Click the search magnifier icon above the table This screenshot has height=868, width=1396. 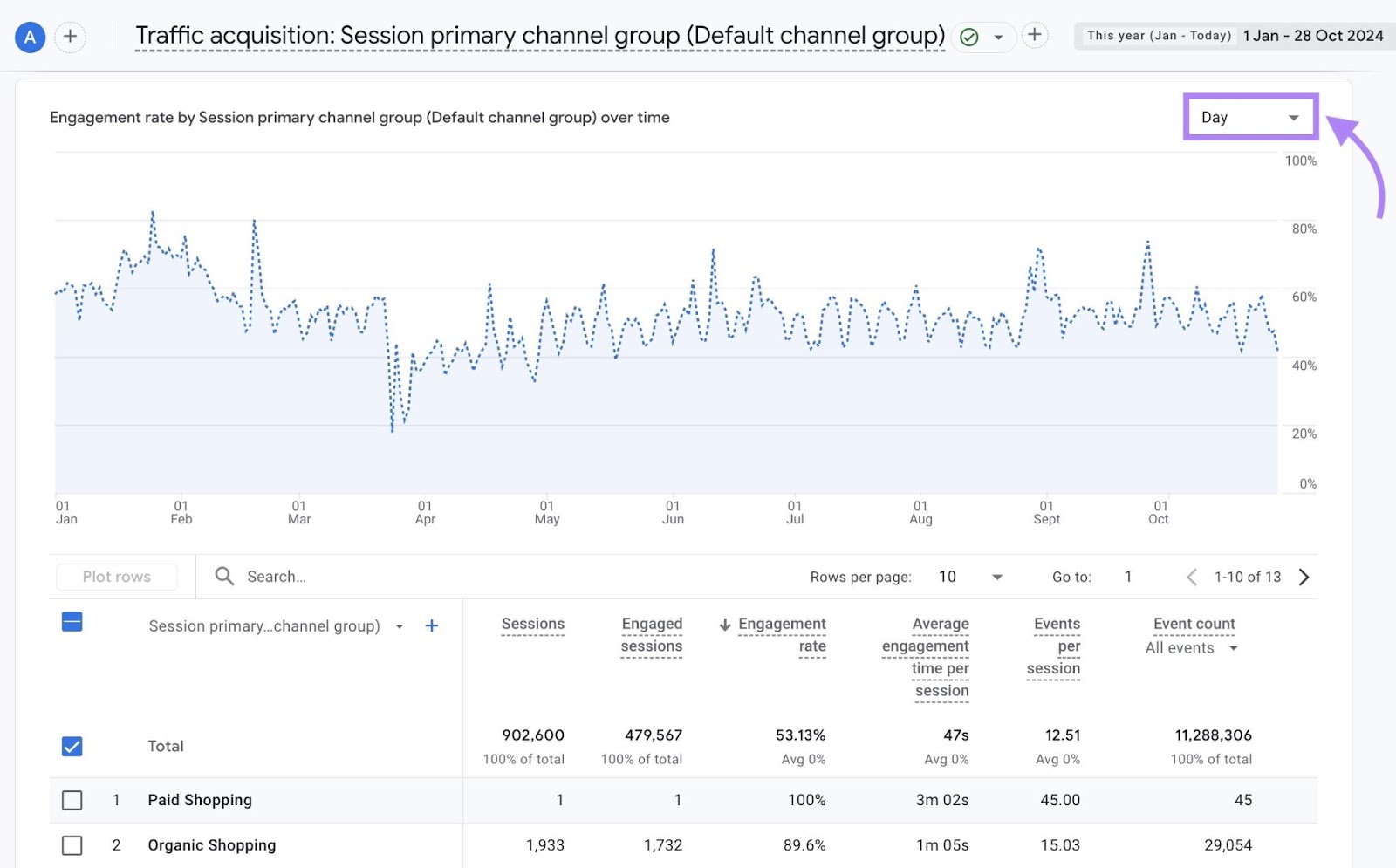224,576
